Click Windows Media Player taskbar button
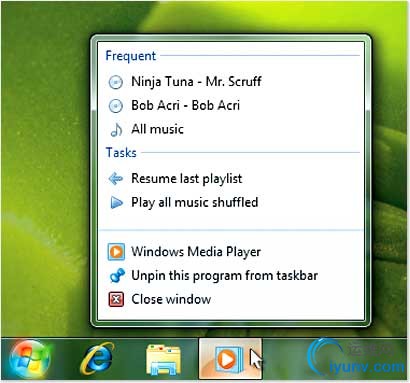The image size is (410, 383). click(x=230, y=359)
